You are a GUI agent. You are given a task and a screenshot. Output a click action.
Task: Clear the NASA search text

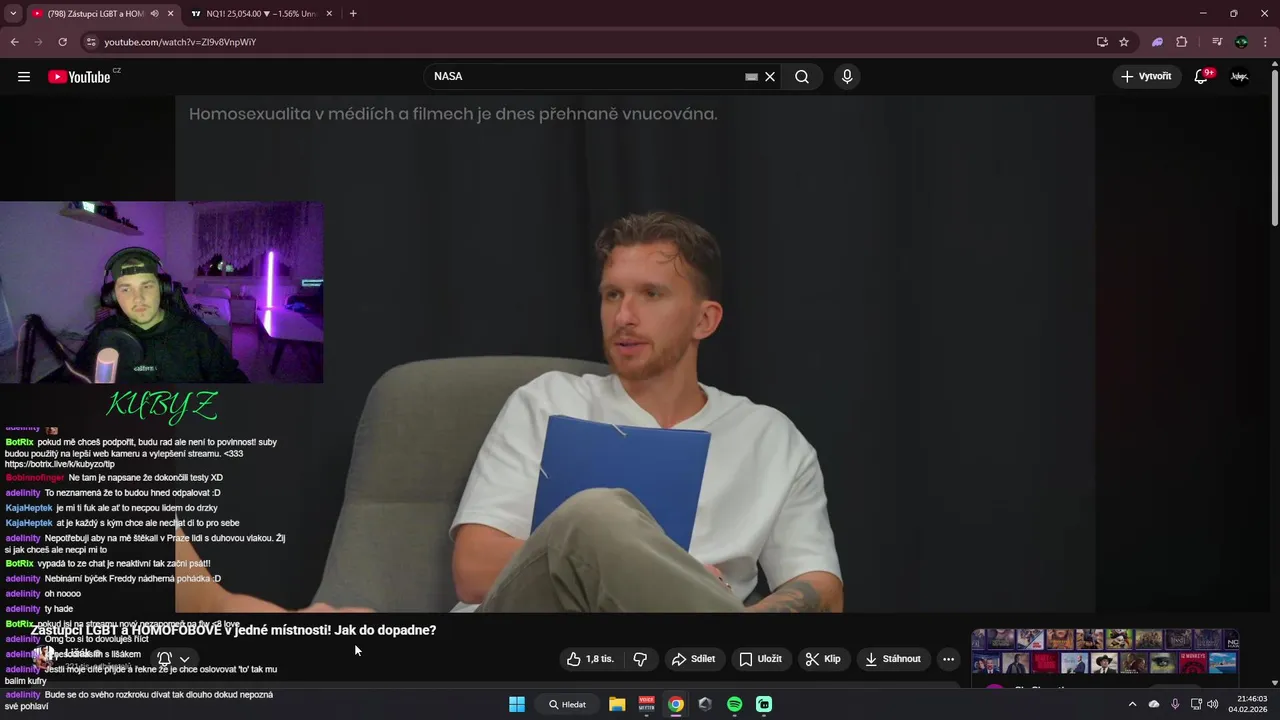tap(770, 77)
